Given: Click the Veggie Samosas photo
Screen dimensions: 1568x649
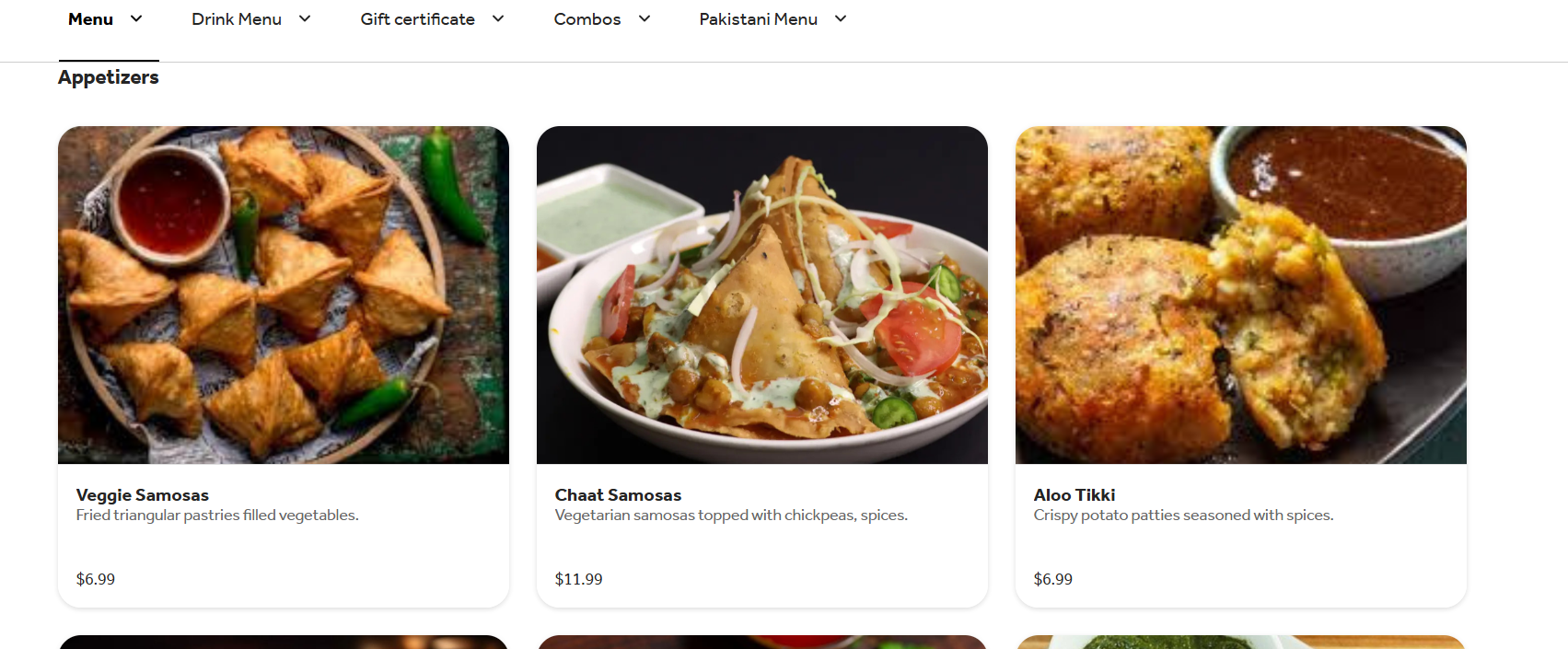Looking at the screenshot, I should 283,295.
